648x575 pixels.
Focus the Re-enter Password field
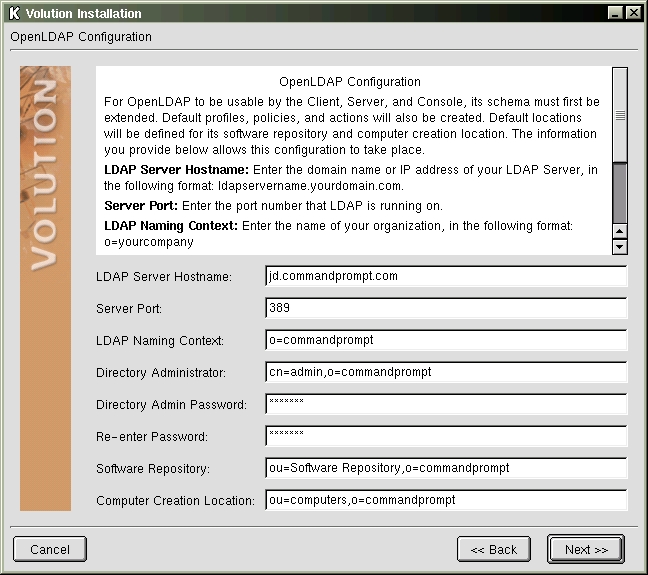coord(446,436)
